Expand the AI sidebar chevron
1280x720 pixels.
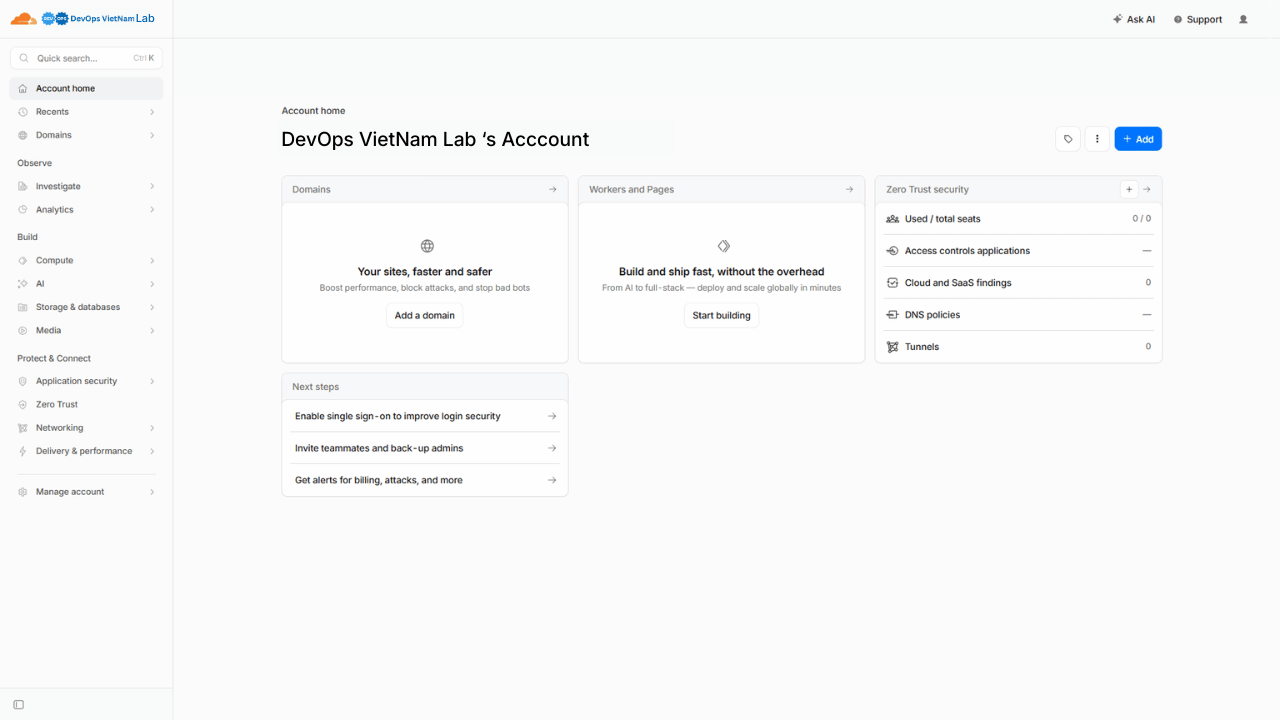[152, 284]
